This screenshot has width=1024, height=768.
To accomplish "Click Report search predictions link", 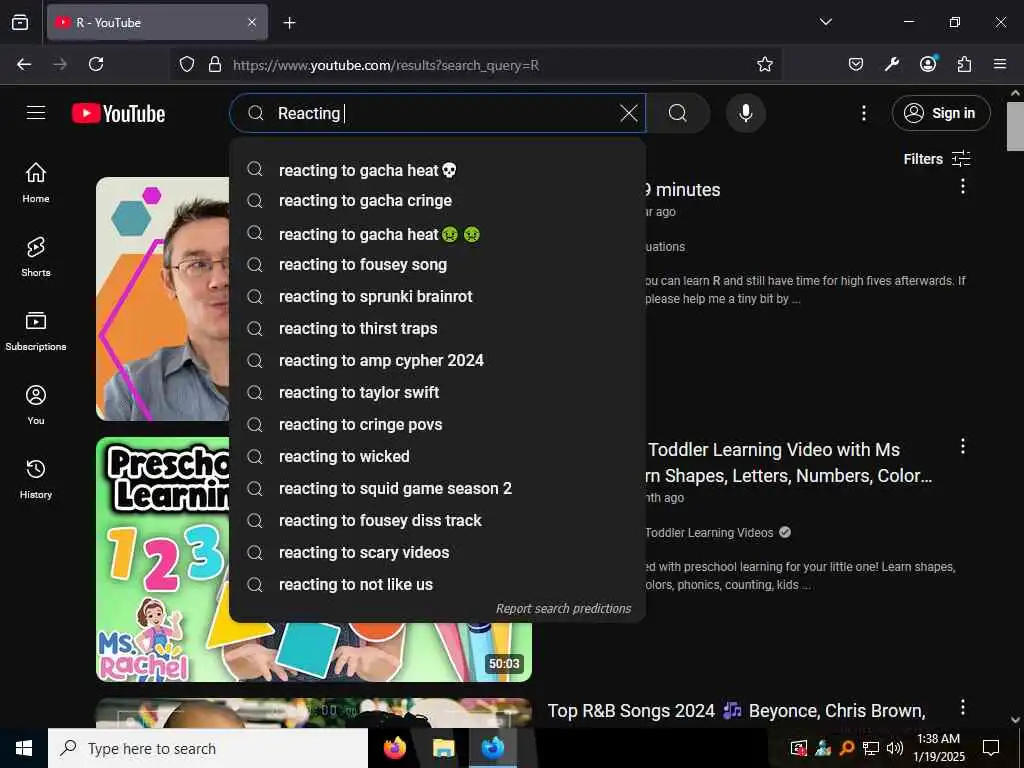I will point(563,609).
